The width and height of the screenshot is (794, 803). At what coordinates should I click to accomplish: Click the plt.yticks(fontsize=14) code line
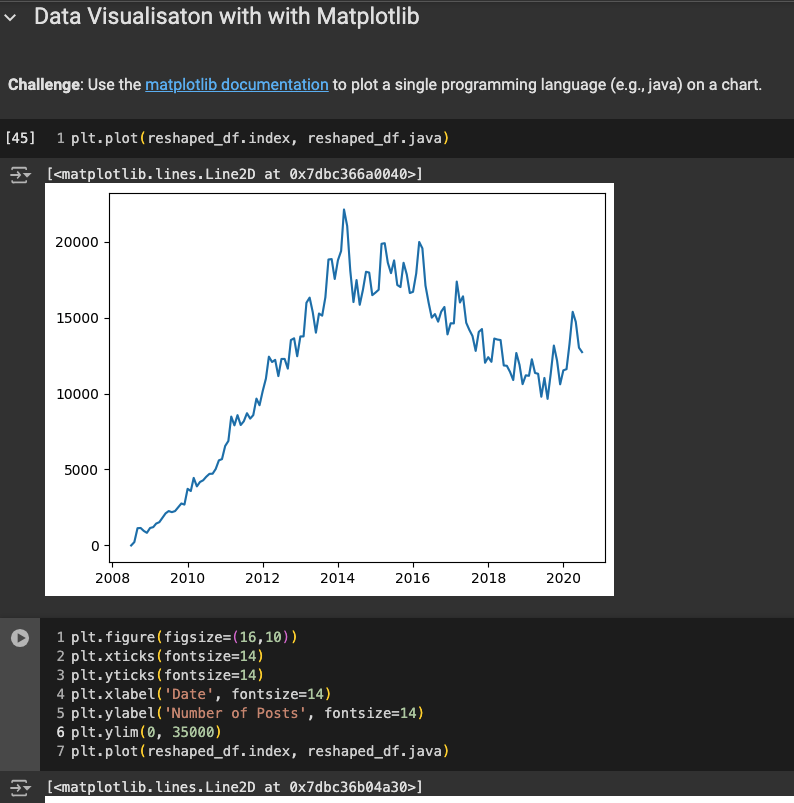coord(167,675)
